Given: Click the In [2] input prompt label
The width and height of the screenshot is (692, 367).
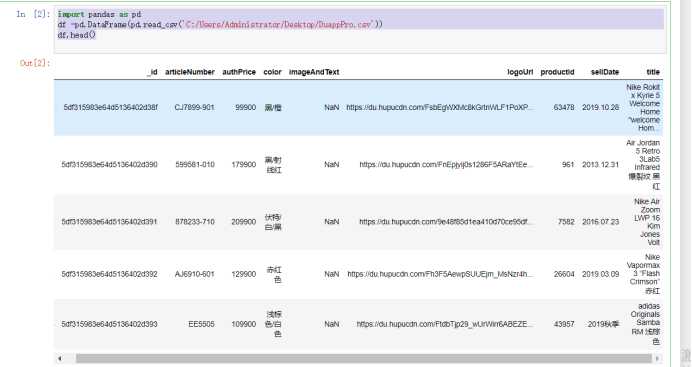Looking at the screenshot, I should [x=33, y=14].
